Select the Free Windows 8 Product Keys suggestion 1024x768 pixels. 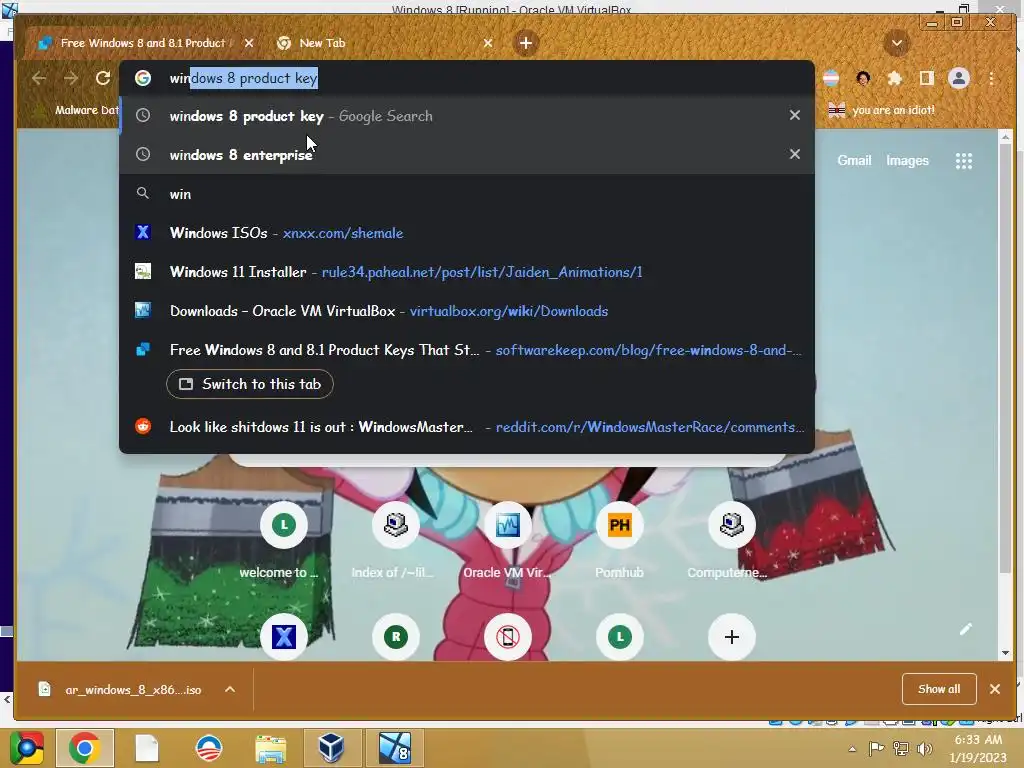(467, 350)
